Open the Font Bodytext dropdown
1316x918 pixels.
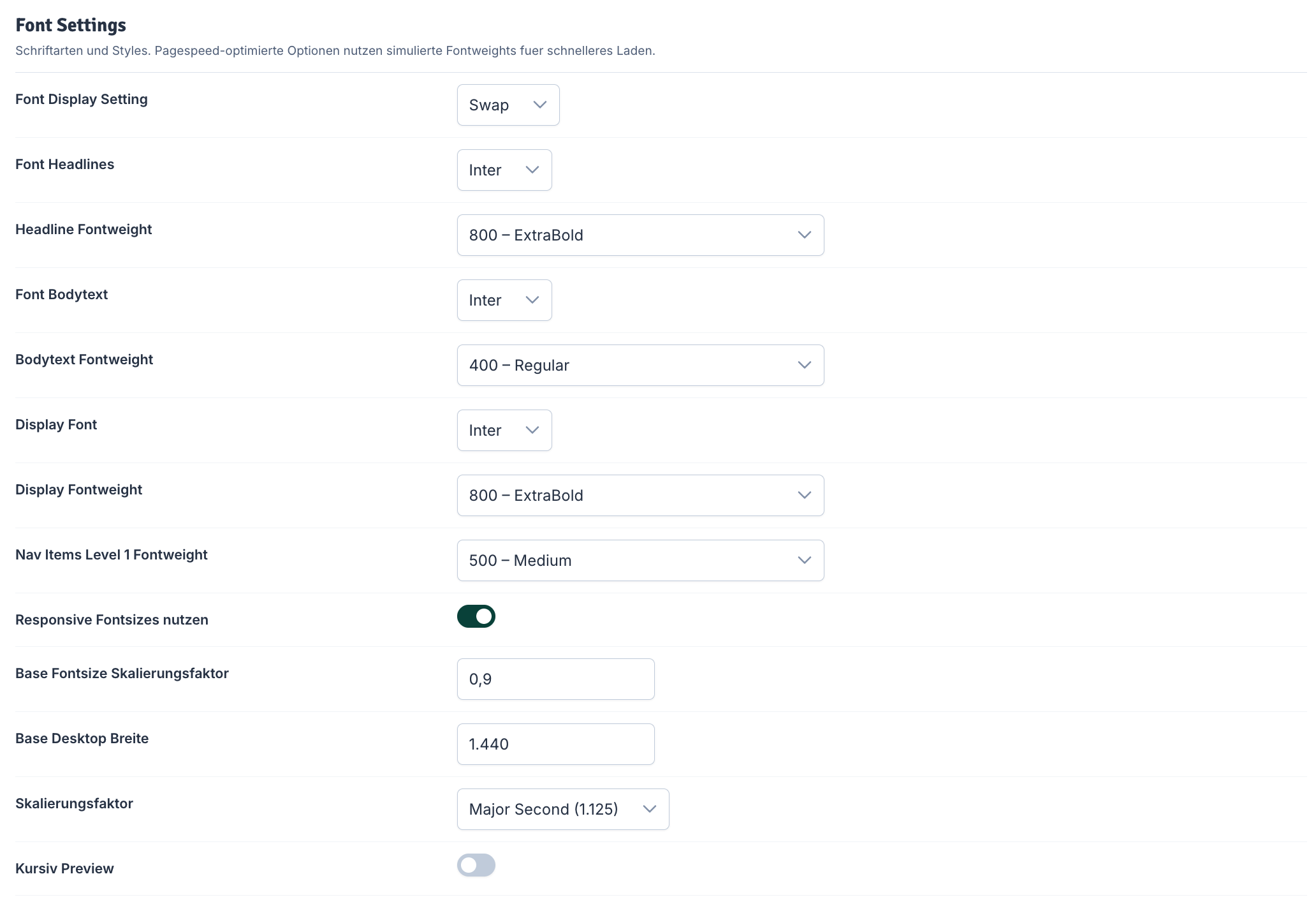coord(504,300)
